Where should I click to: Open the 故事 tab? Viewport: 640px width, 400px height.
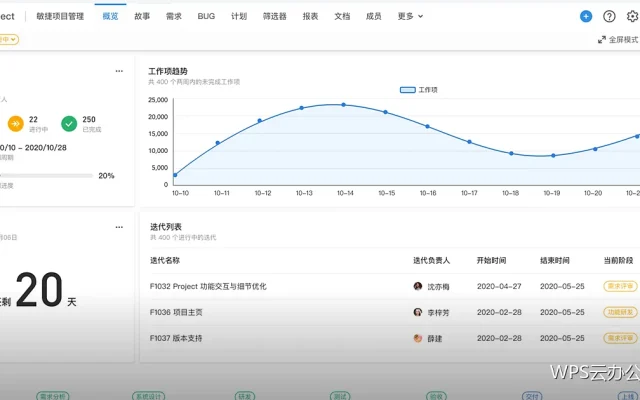(142, 16)
